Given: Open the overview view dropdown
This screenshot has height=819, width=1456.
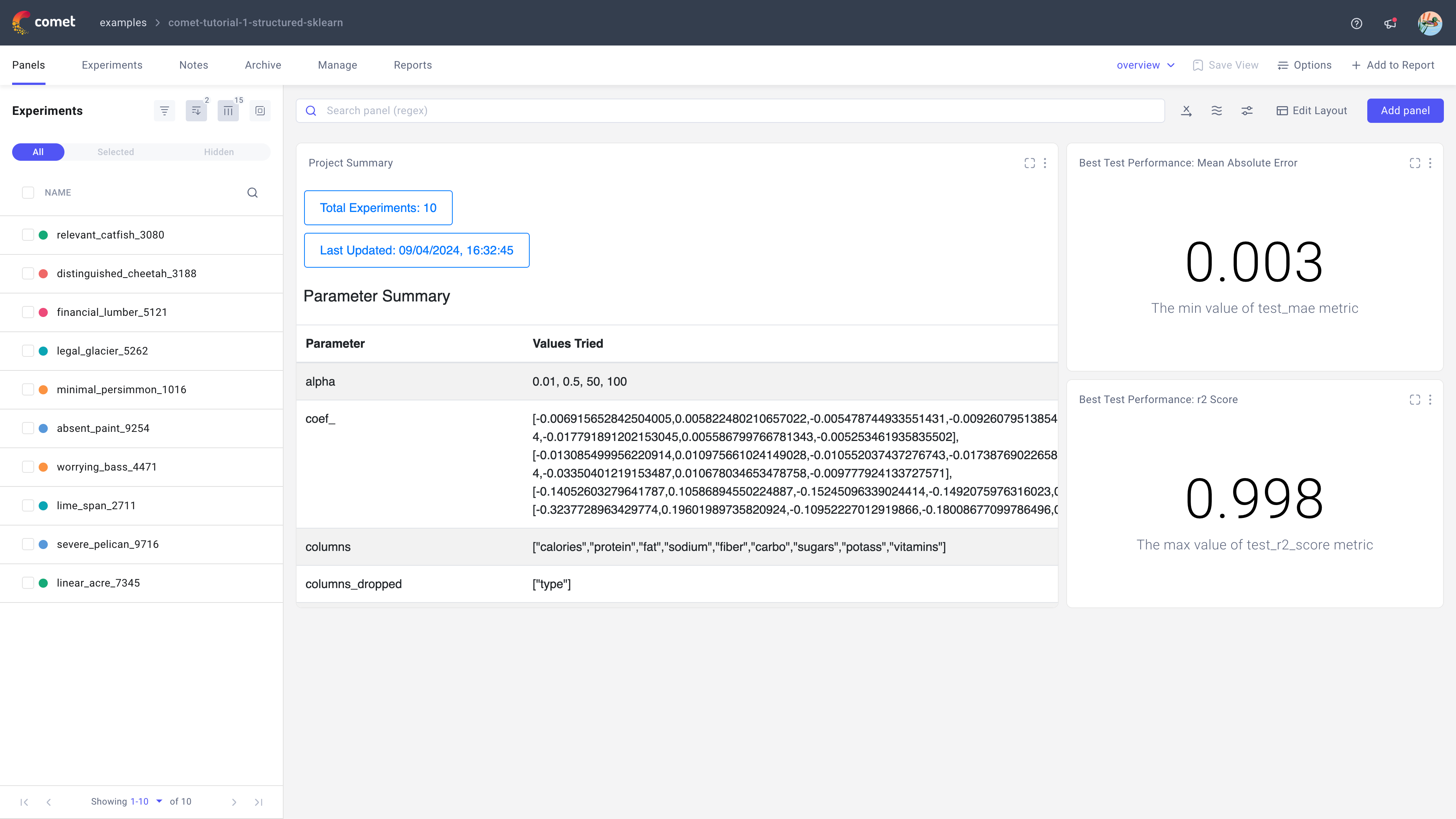Looking at the screenshot, I should [1145, 65].
